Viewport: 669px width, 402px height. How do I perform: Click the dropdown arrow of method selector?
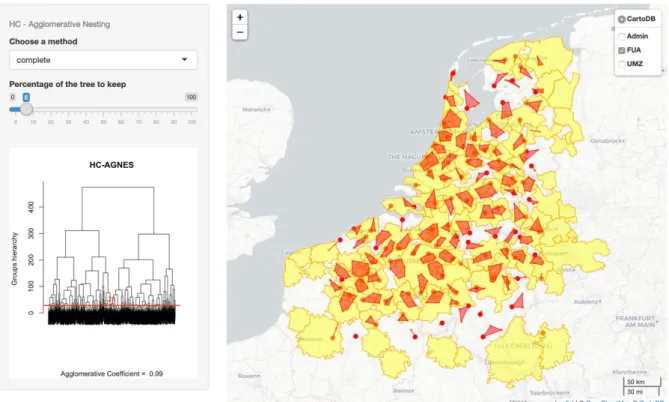185,60
